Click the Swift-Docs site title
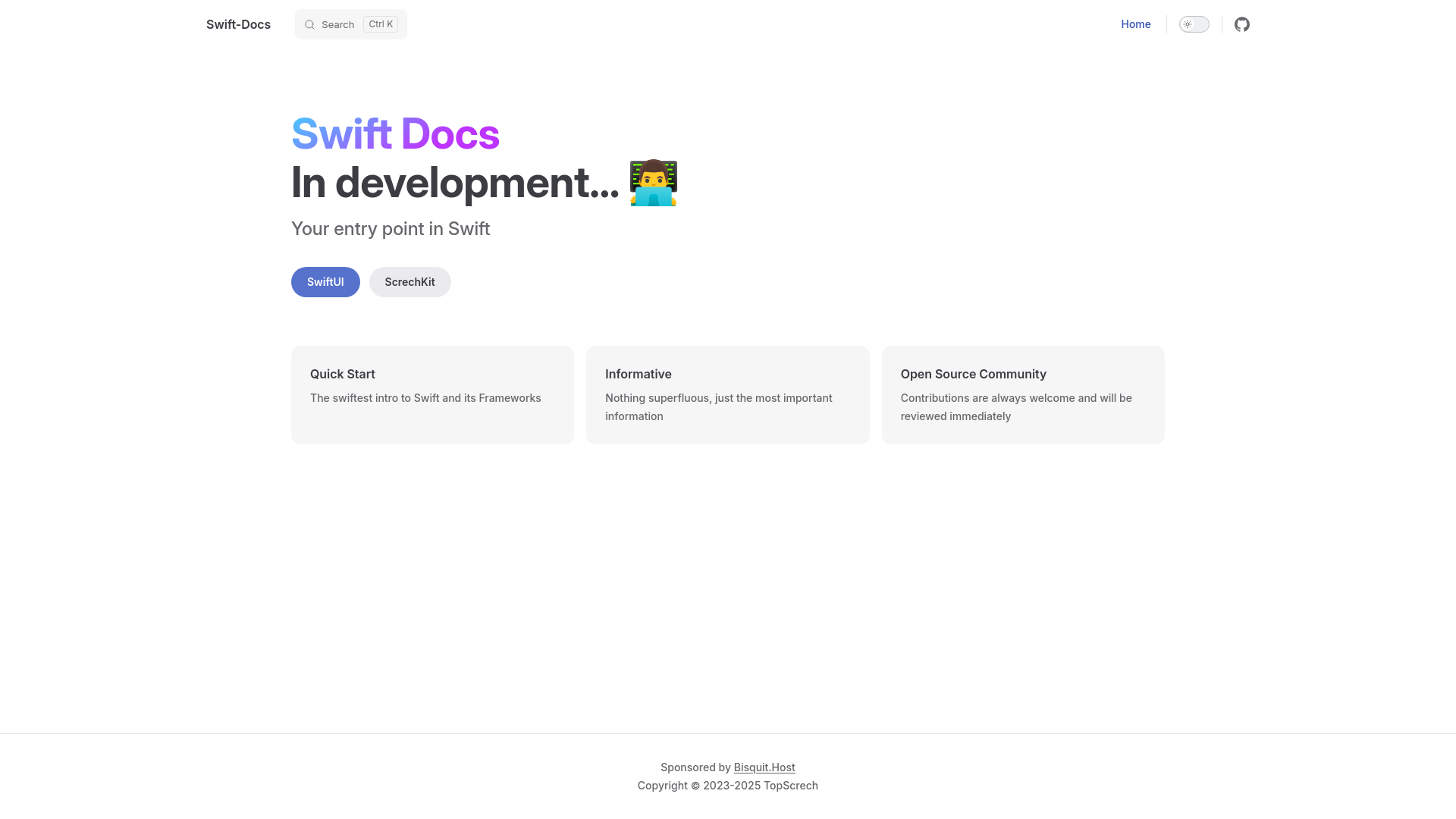The width and height of the screenshot is (1456, 819). (238, 24)
